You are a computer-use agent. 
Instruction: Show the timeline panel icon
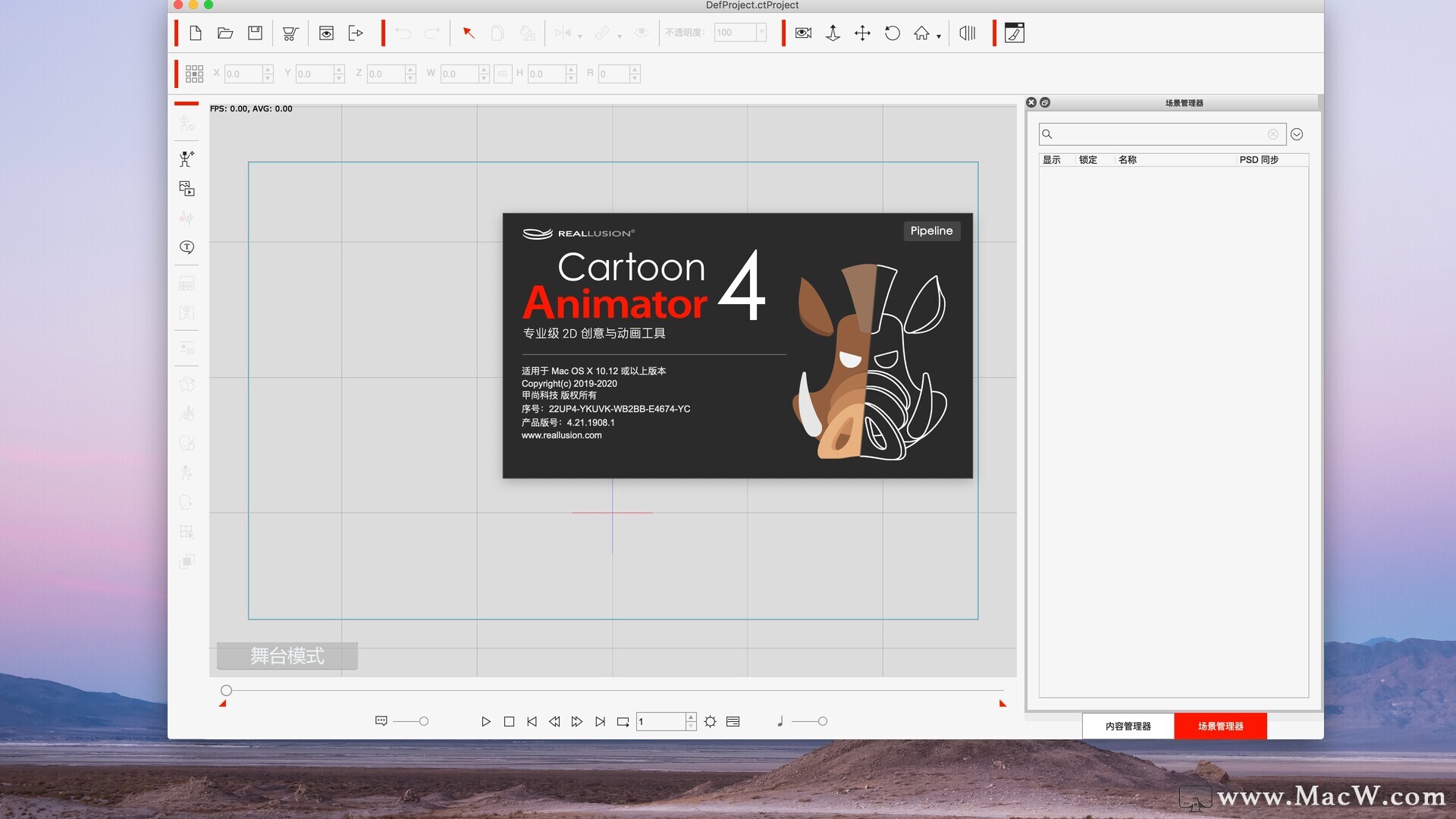click(x=733, y=722)
